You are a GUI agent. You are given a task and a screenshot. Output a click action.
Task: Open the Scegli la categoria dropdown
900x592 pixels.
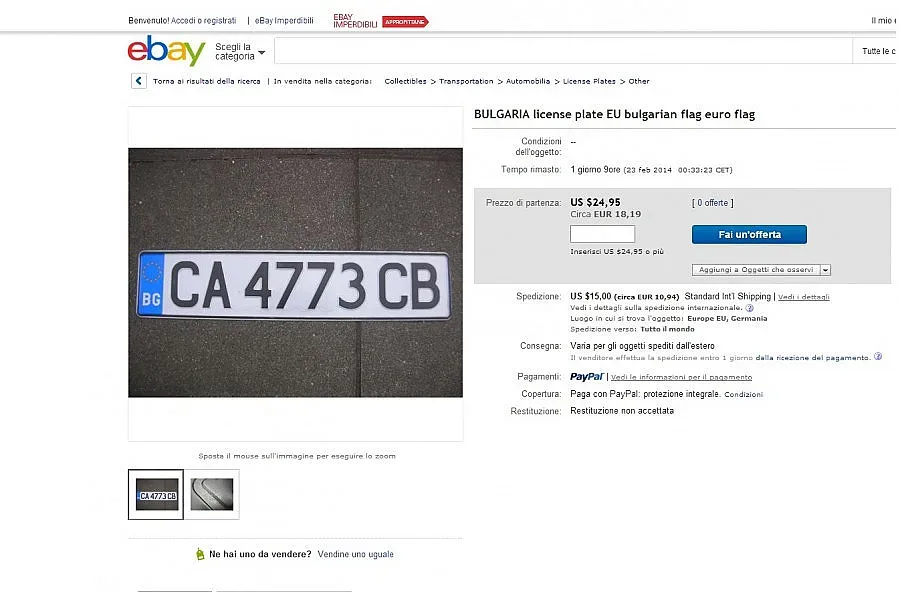[240, 52]
